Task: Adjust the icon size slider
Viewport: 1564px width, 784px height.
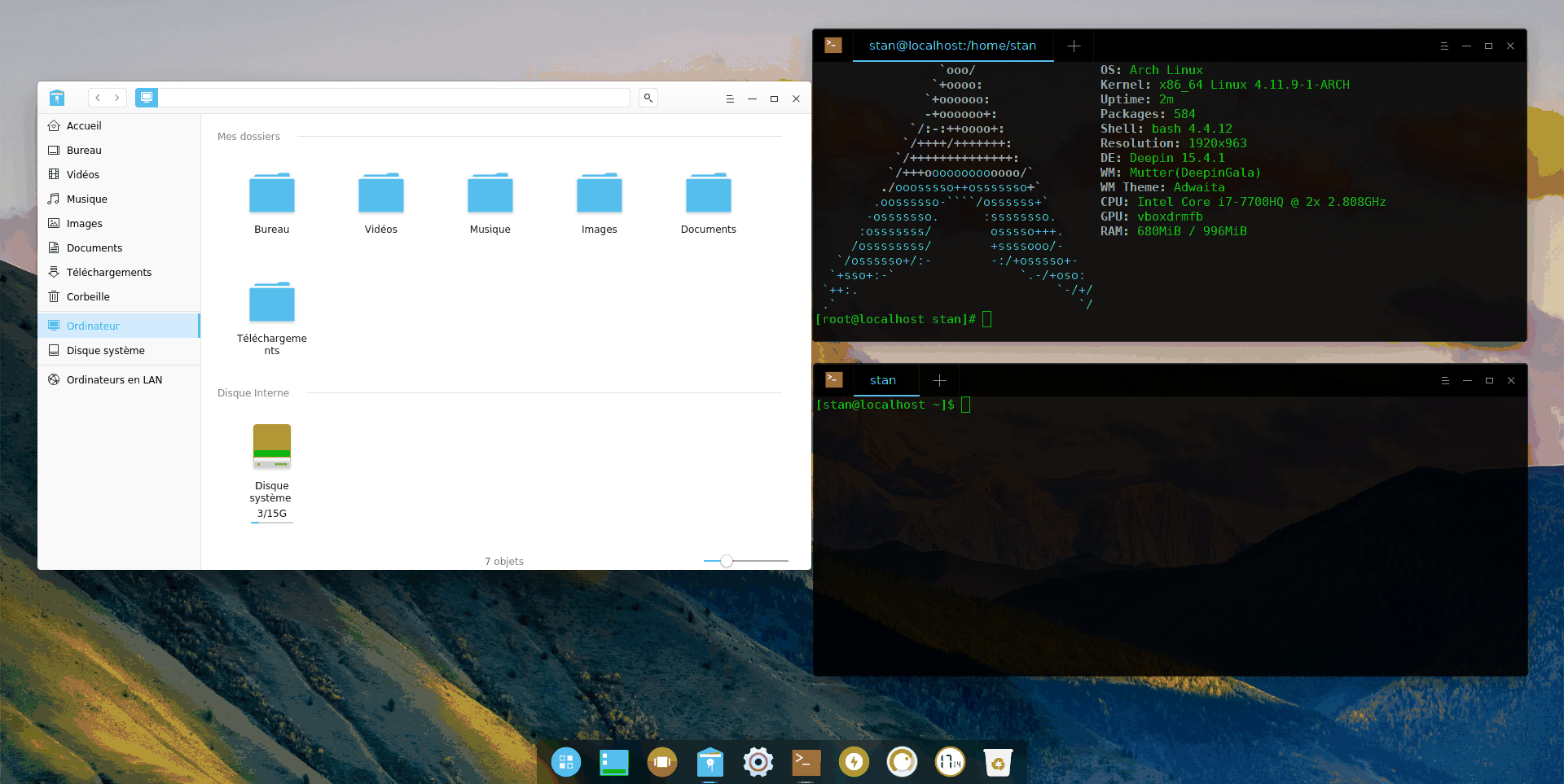Action: pyautogui.click(x=725, y=561)
